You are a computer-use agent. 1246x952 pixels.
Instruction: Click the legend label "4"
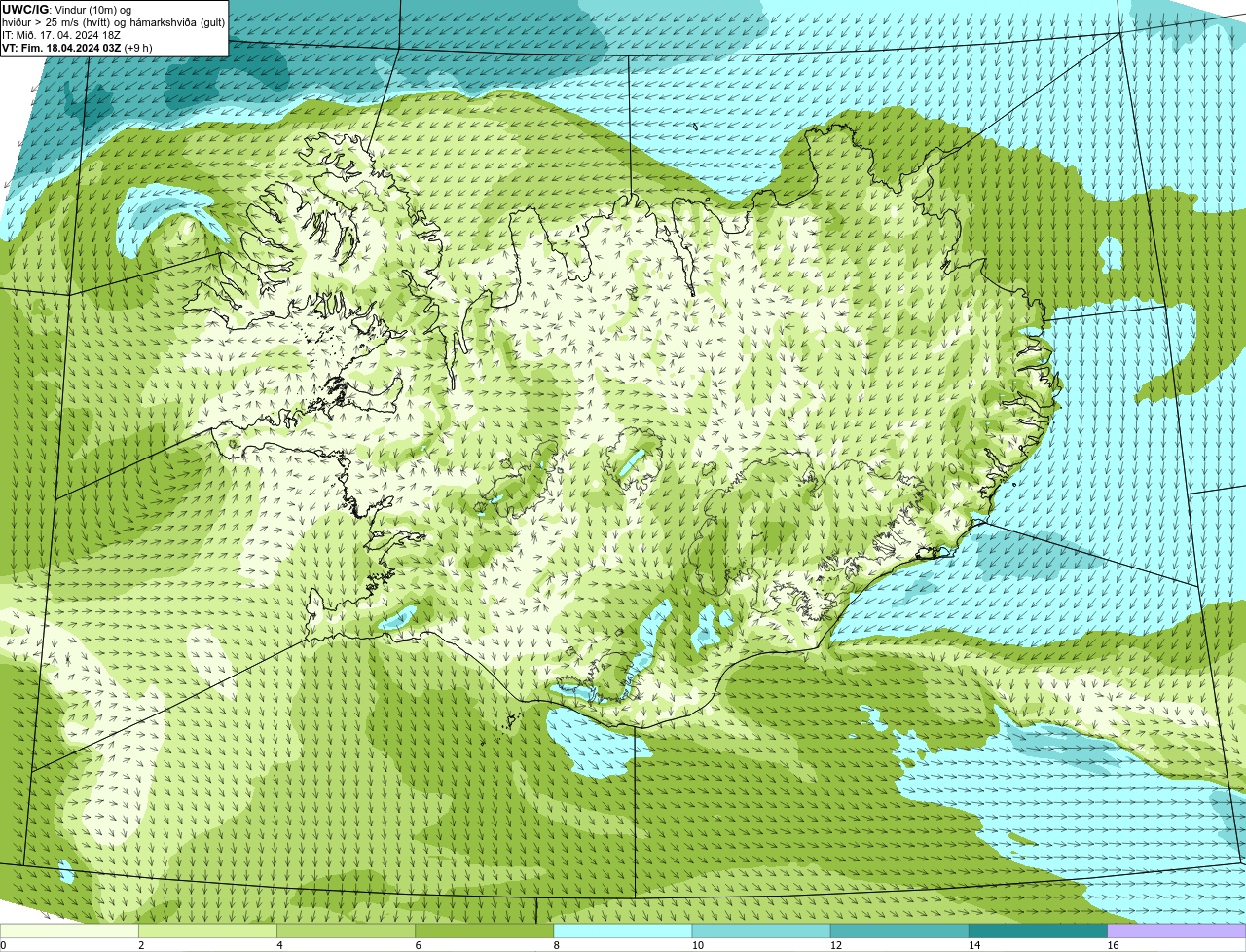tap(279, 945)
